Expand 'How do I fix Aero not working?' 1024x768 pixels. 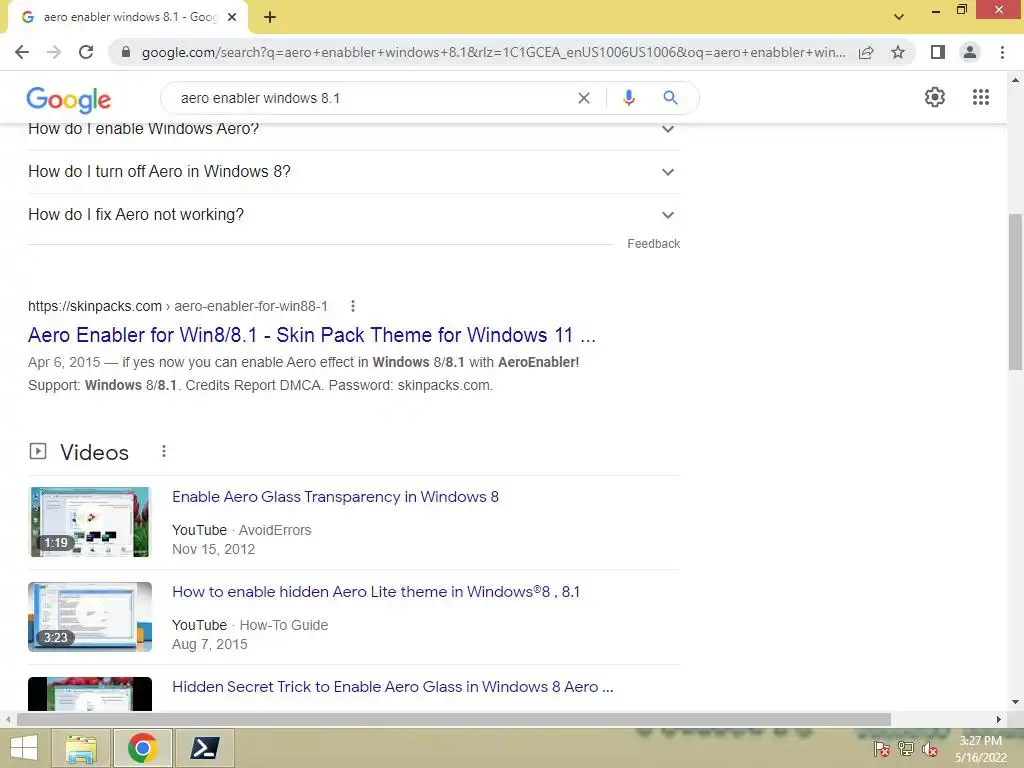point(354,215)
